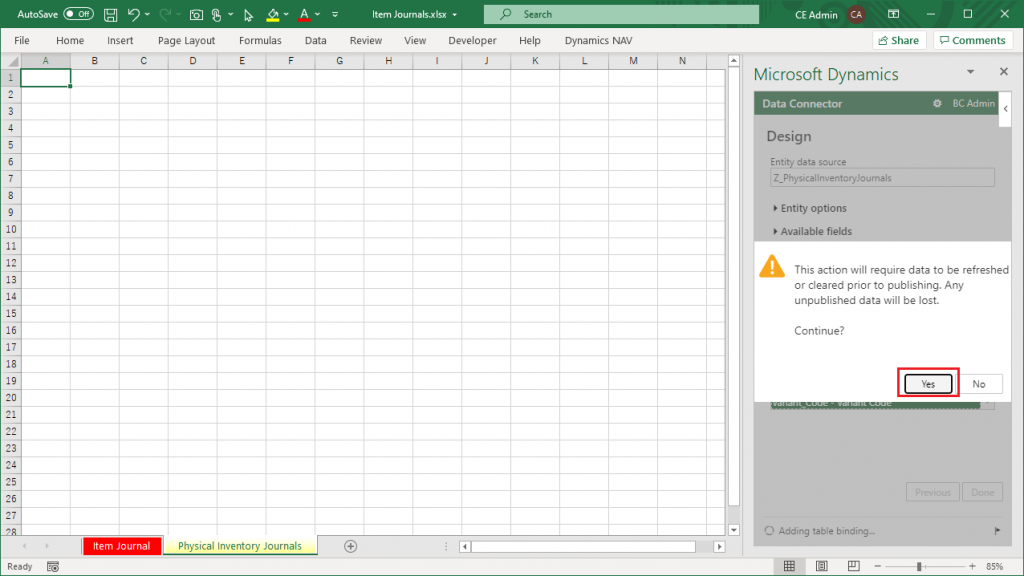Click the Save icon in title bar

[110, 14]
